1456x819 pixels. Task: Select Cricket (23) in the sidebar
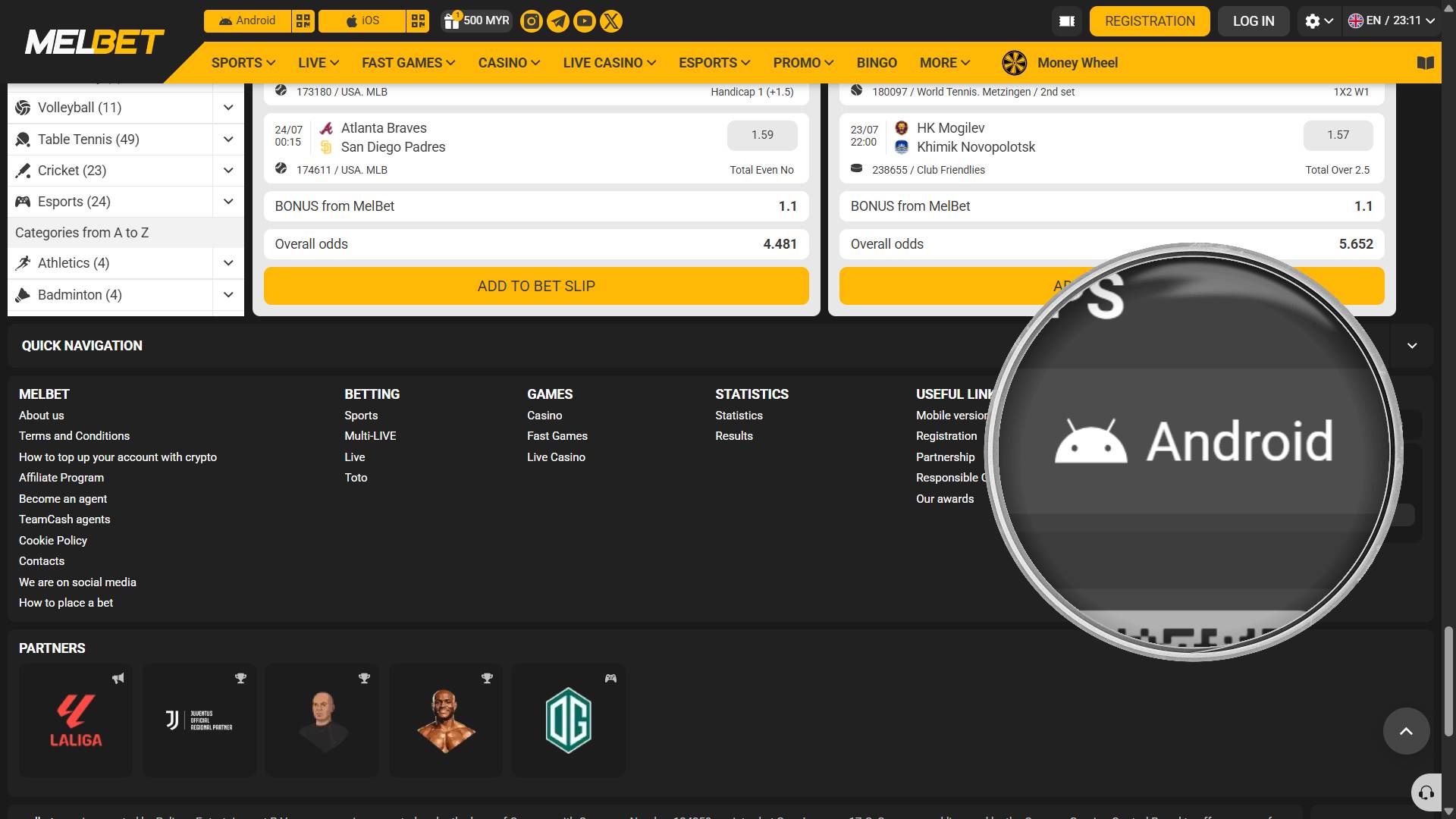click(110, 171)
